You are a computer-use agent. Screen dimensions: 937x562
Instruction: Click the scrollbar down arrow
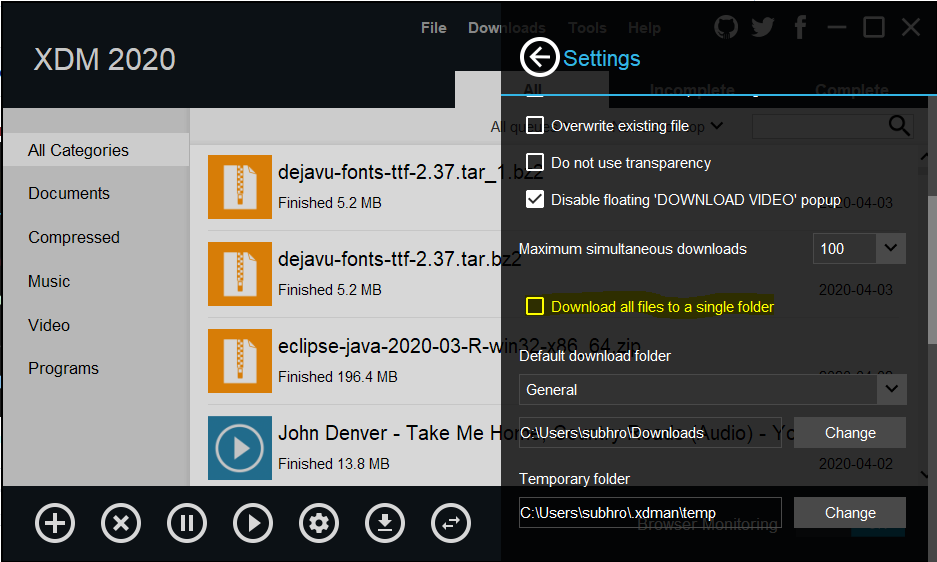point(925,474)
